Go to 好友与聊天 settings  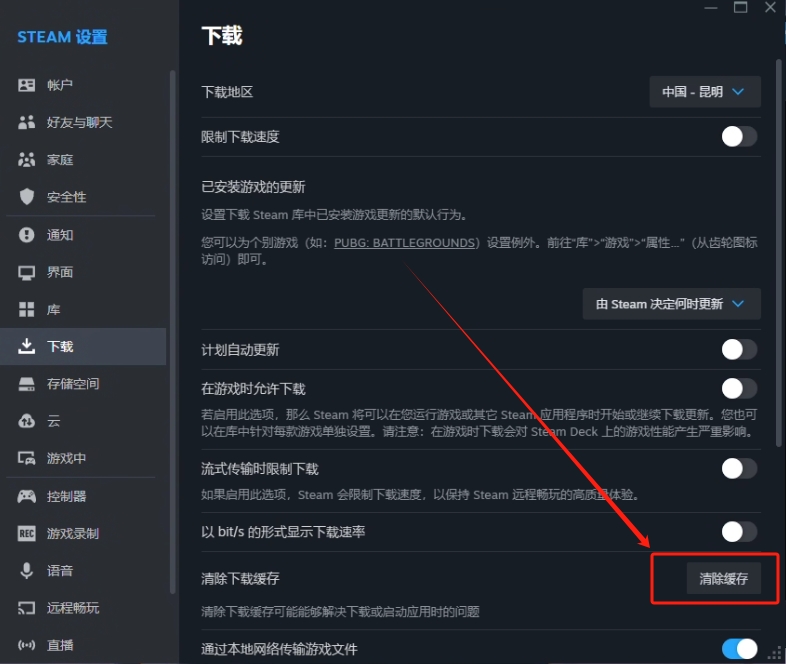83,122
